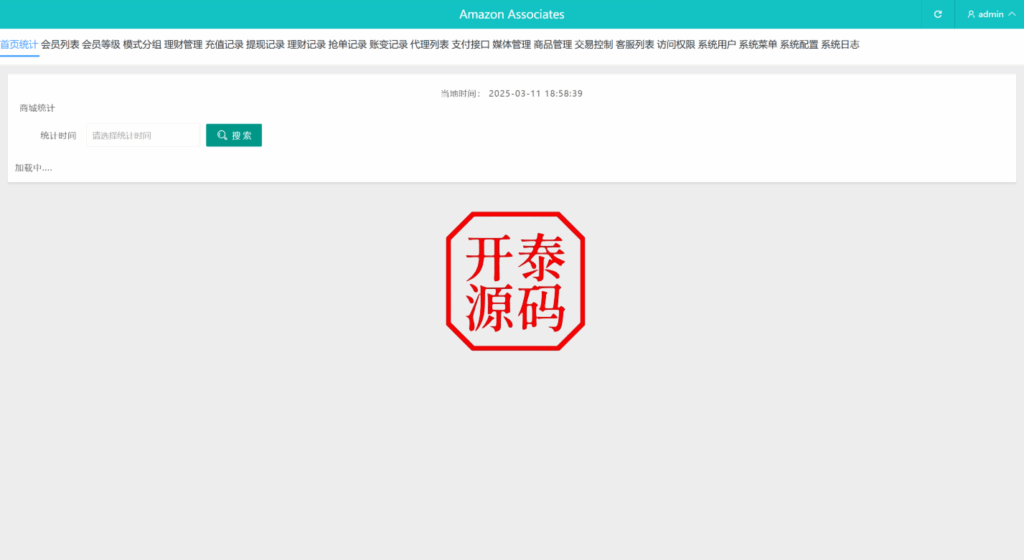This screenshot has height=560, width=1024.
Task: Open 交易控制 page
Action: tap(594, 44)
